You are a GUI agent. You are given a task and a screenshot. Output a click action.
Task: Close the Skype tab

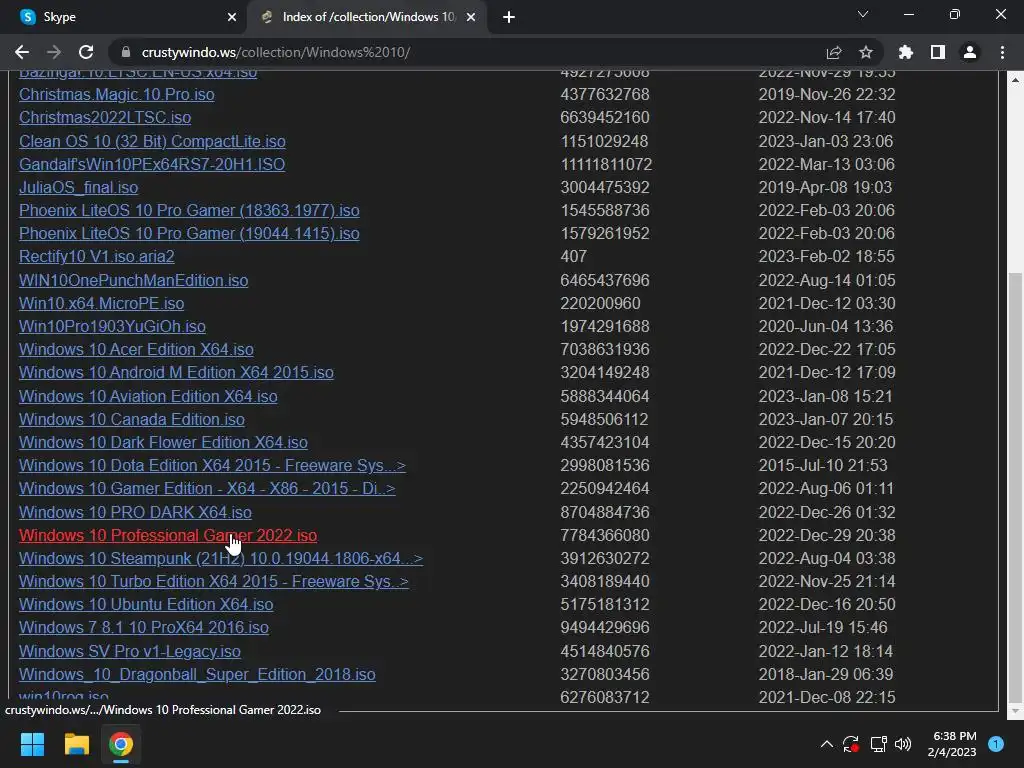[x=231, y=17]
